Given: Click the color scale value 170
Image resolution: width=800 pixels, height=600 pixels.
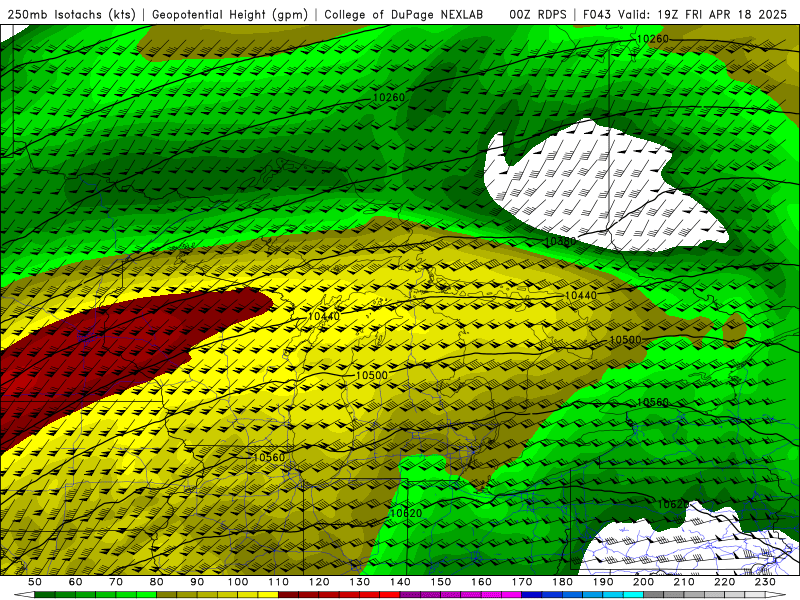Looking at the screenshot, I should [522, 582].
